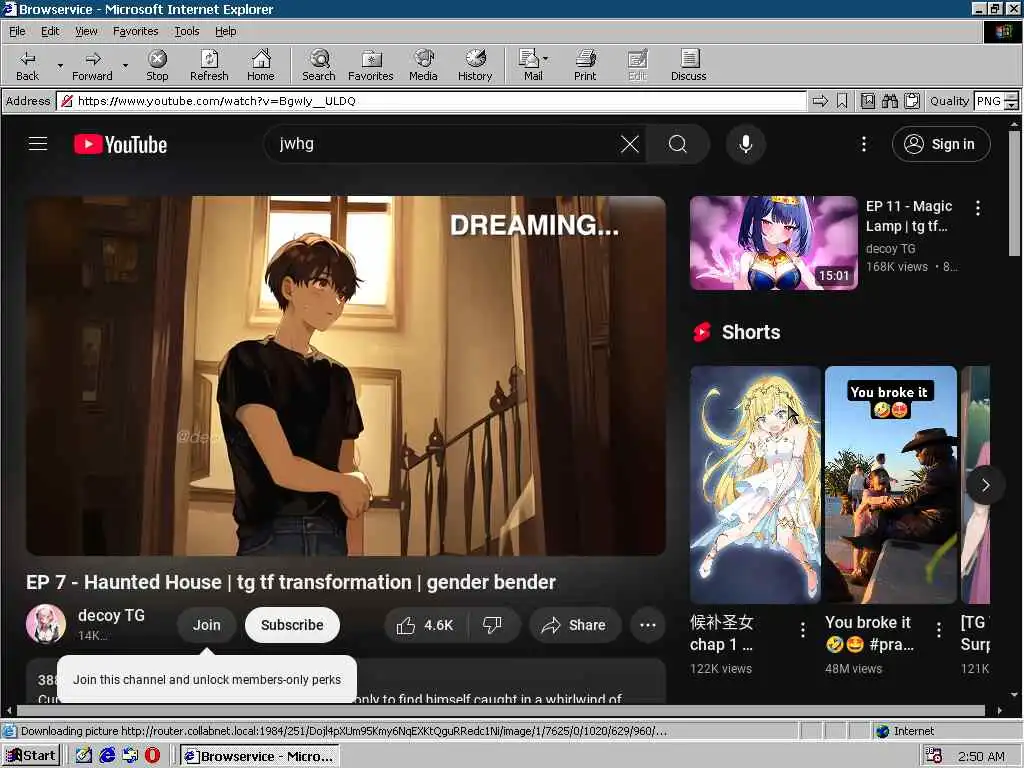
Task: Click the horizontal scrollbar at bottom
Action: coord(503,711)
